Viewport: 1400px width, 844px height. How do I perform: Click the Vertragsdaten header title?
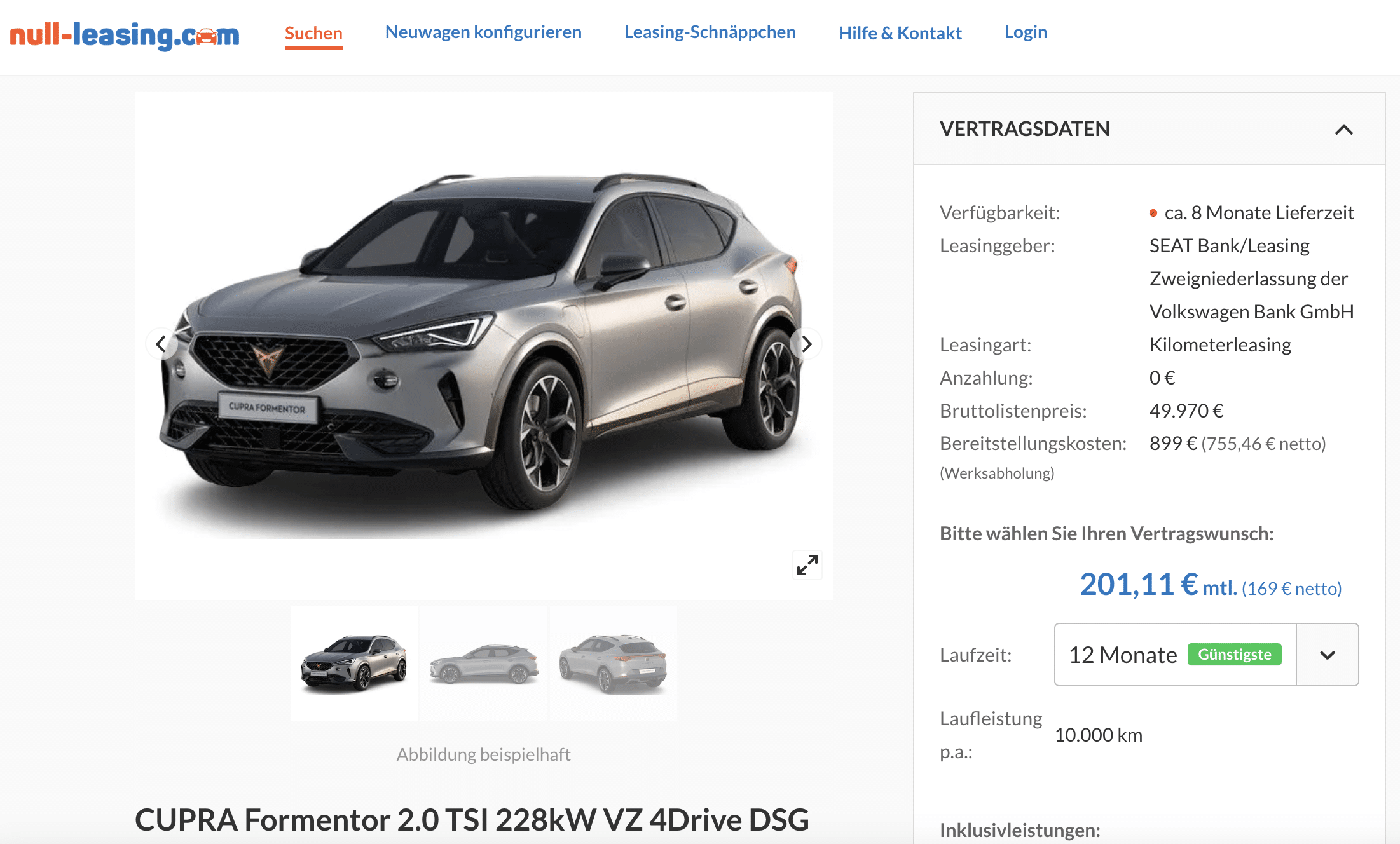pos(1024,129)
